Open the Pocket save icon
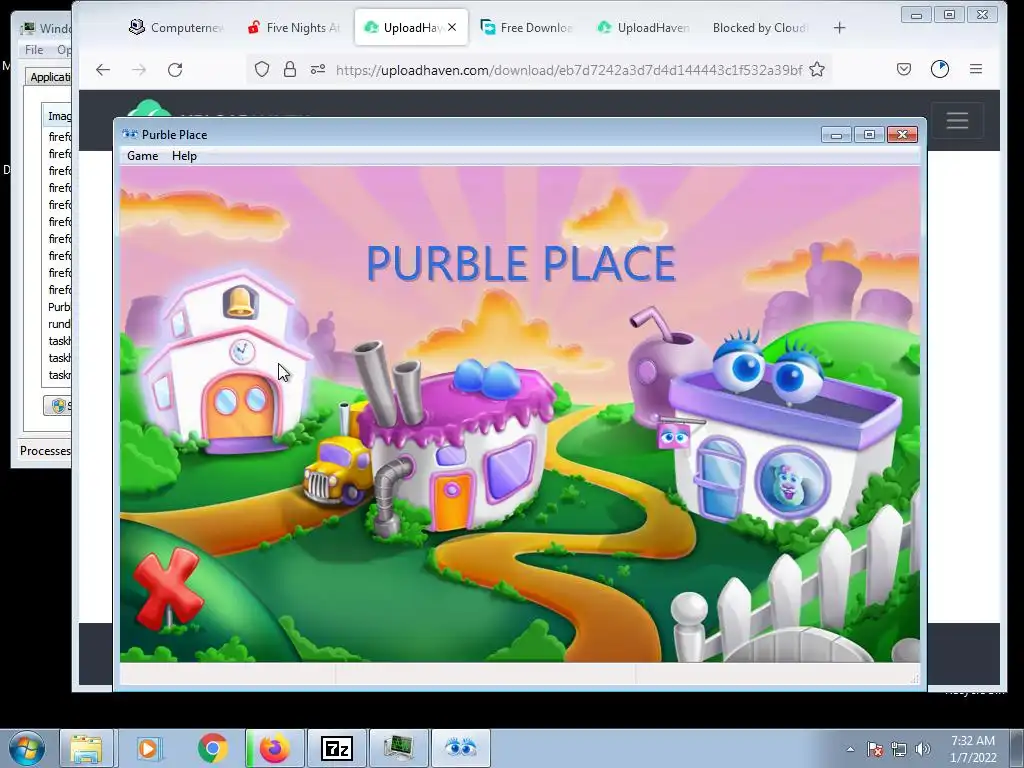 (904, 69)
